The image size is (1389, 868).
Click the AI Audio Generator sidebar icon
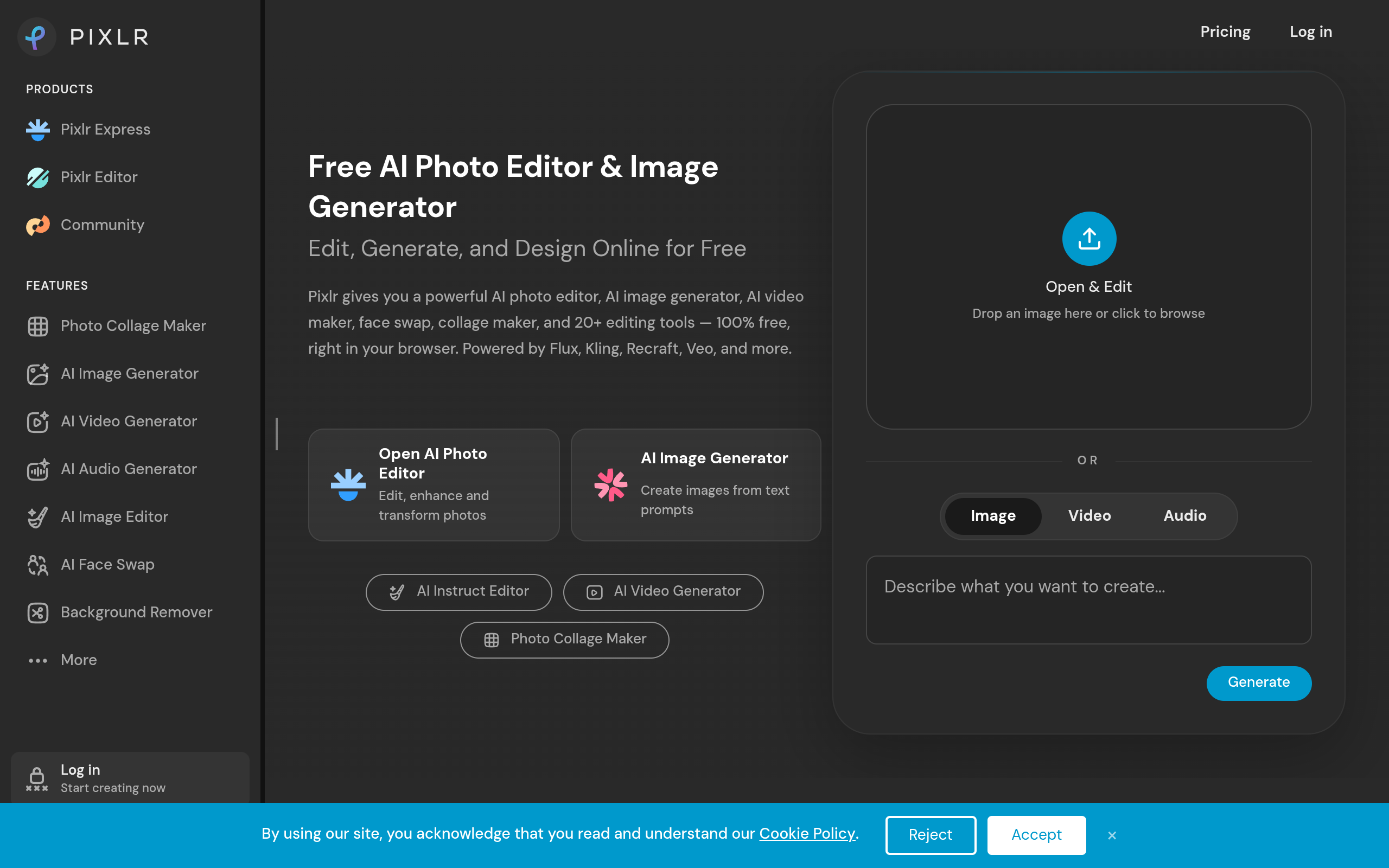tap(38, 469)
